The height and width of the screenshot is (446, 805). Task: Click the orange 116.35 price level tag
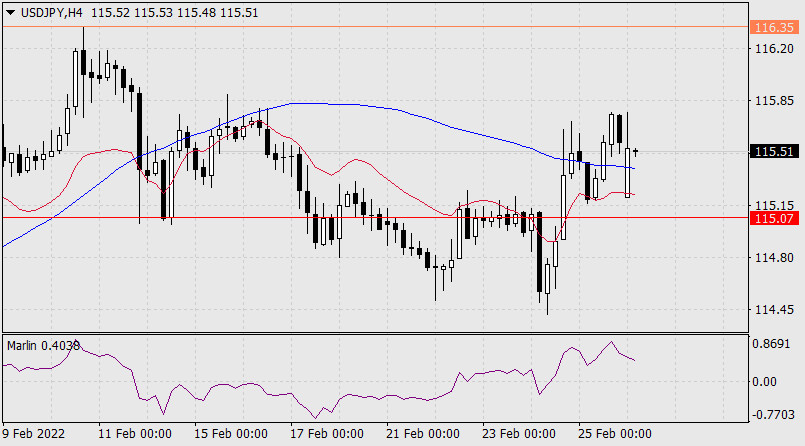point(774,27)
